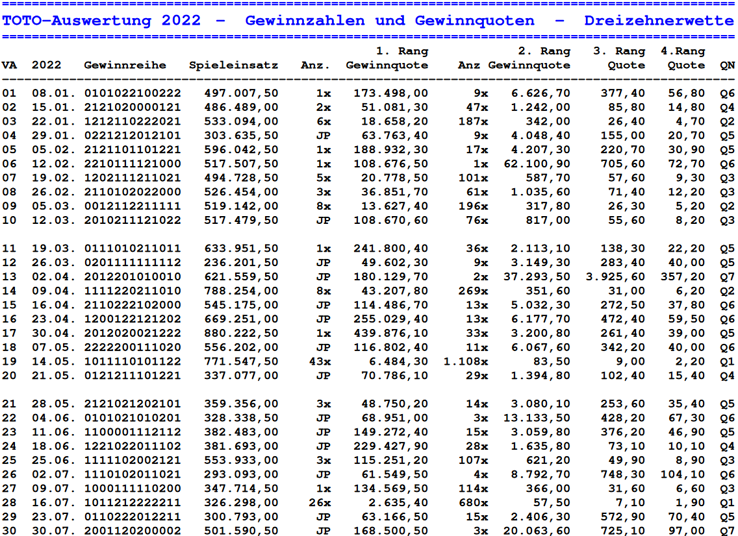Click the '4.Rang' header label

[682, 51]
